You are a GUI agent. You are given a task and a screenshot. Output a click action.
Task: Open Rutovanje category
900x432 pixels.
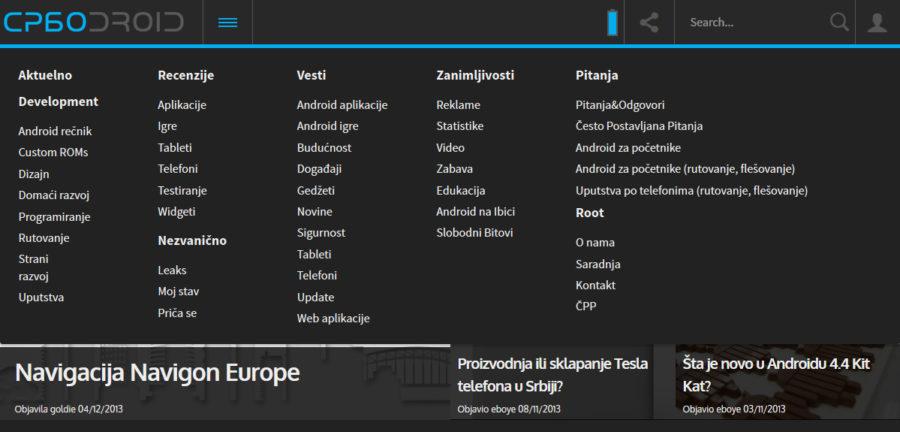44,238
